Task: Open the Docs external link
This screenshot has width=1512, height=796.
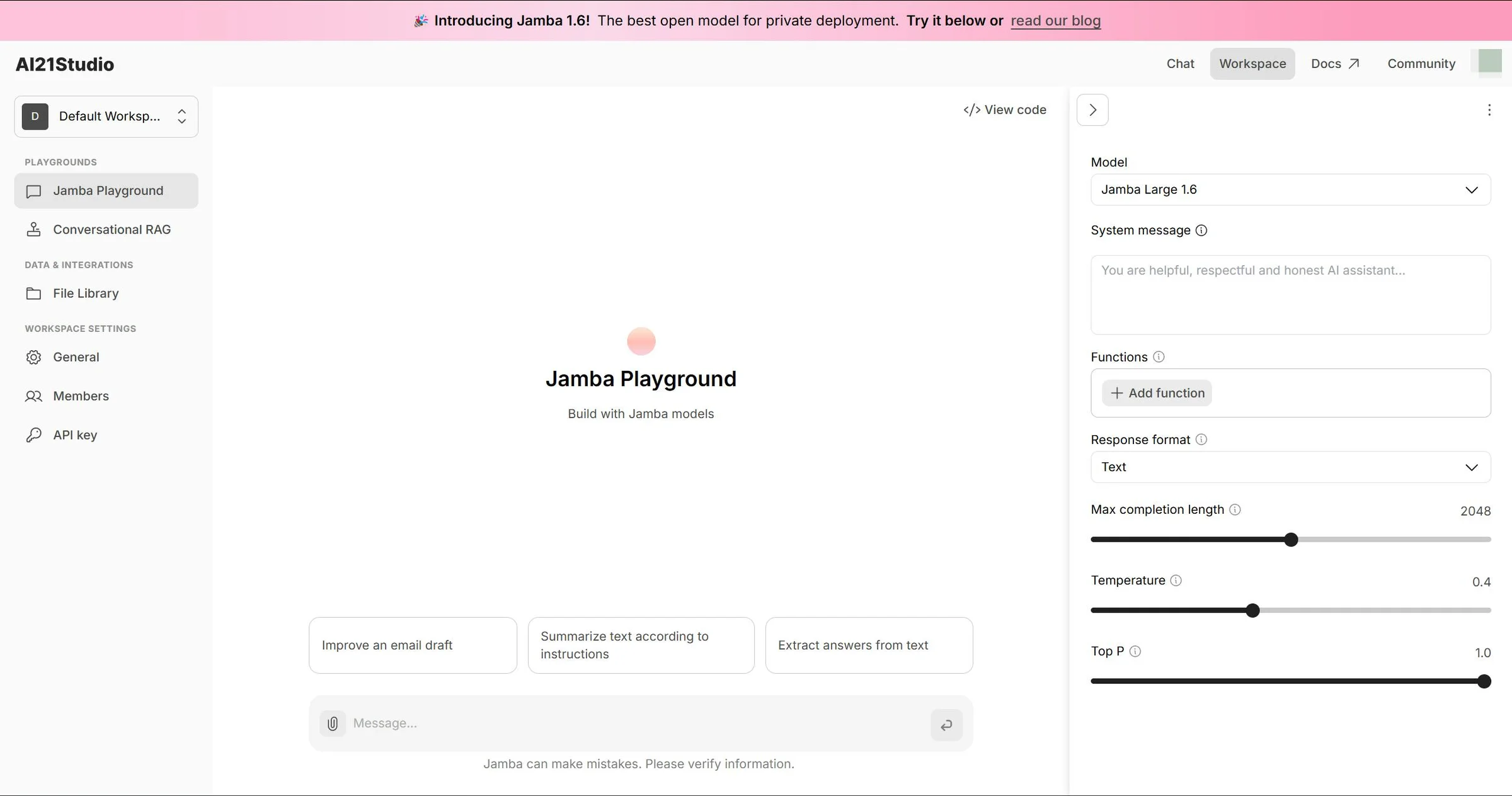Action: 1335,64
